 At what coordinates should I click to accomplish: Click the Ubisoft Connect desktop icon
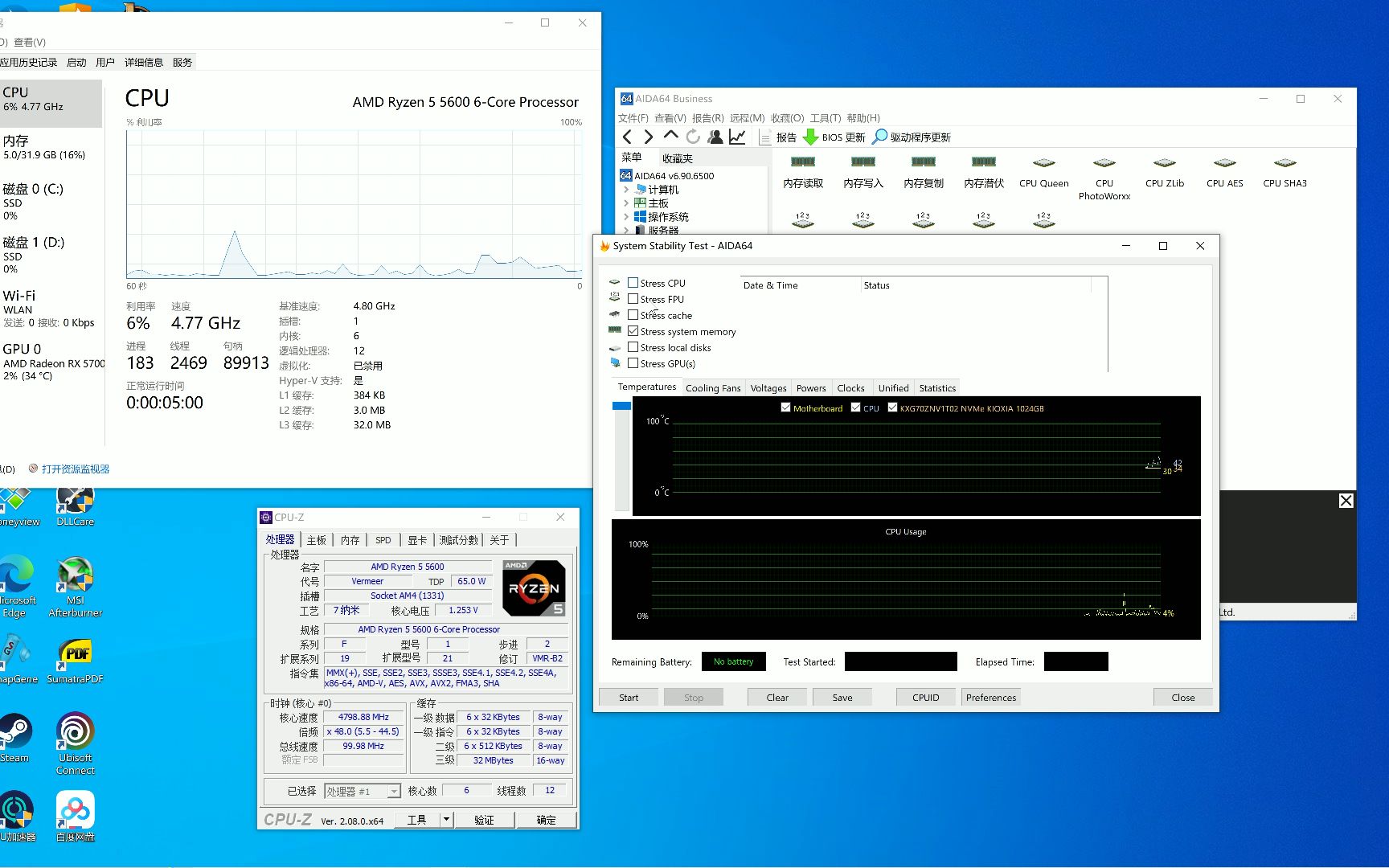click(x=76, y=743)
